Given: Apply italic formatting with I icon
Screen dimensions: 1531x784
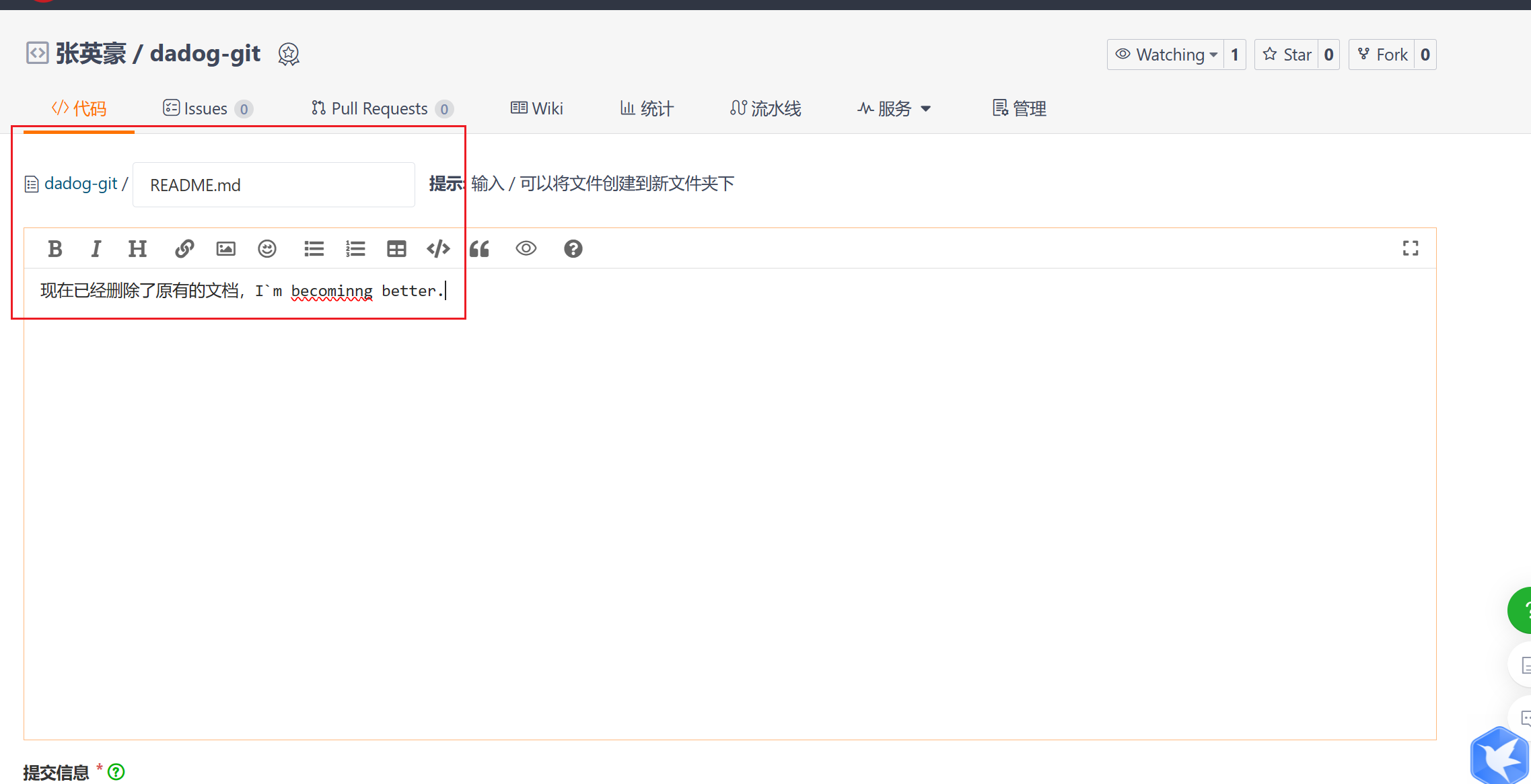Looking at the screenshot, I should (96, 249).
